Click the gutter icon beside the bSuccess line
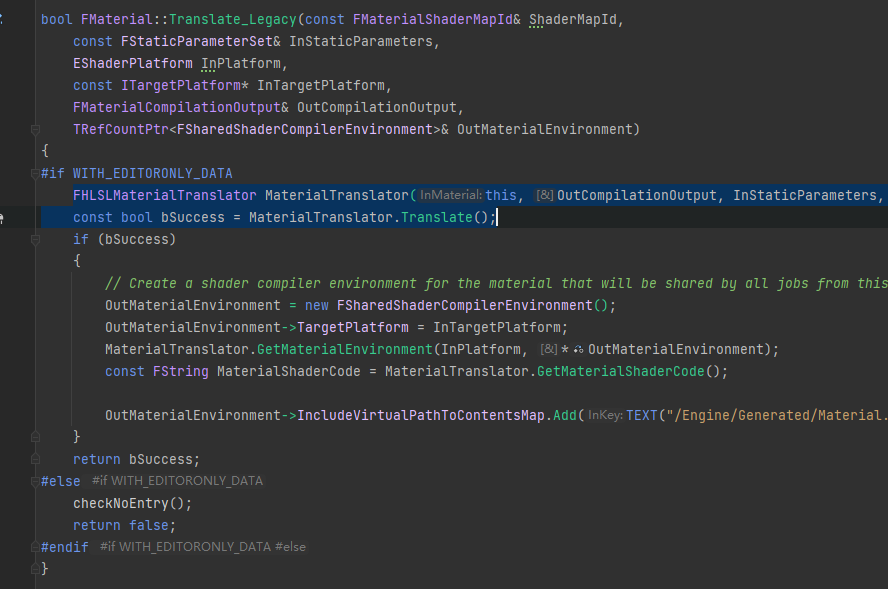Viewport: 888px width, 589px height. click(3, 217)
